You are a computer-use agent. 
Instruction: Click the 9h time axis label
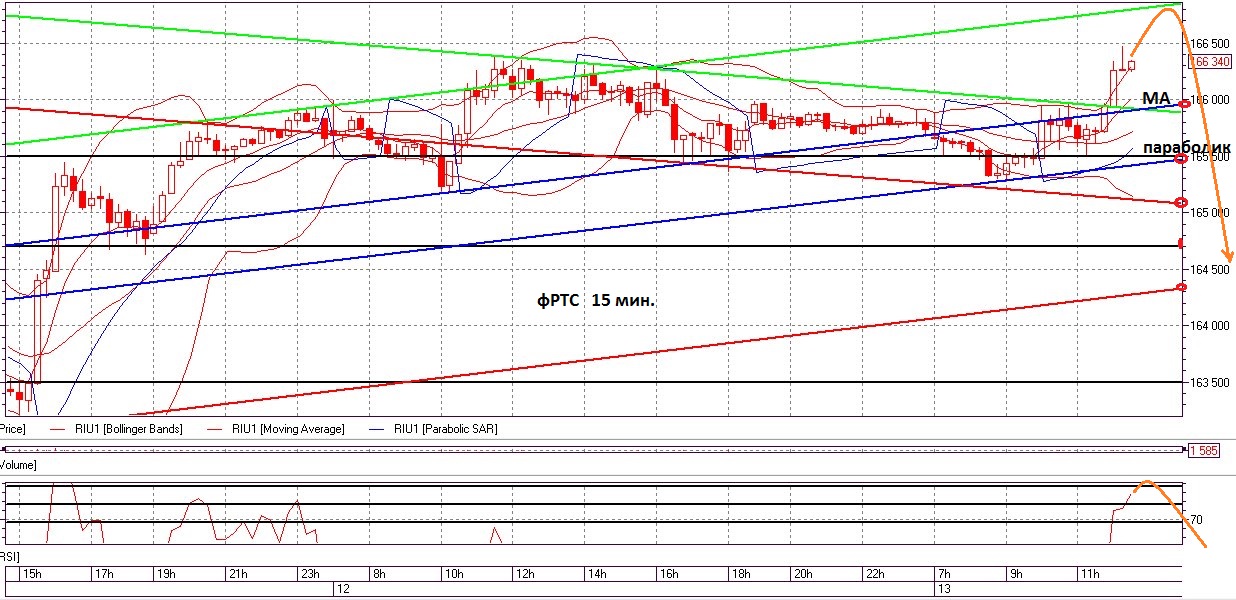(1016, 574)
